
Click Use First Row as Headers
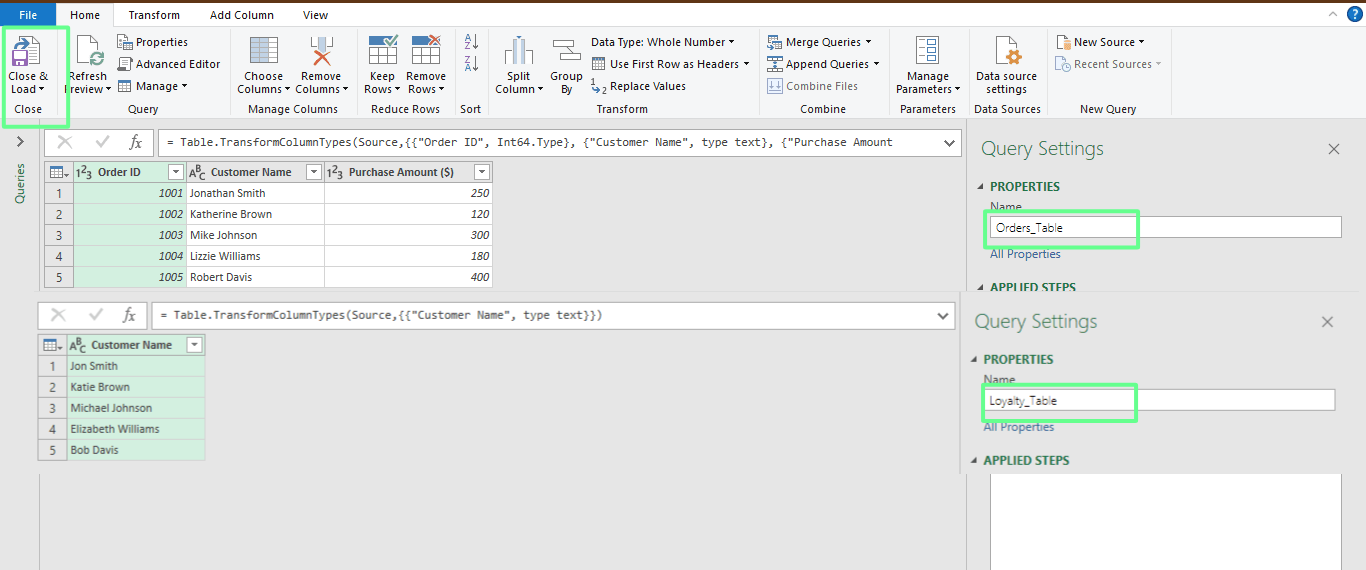coord(670,64)
